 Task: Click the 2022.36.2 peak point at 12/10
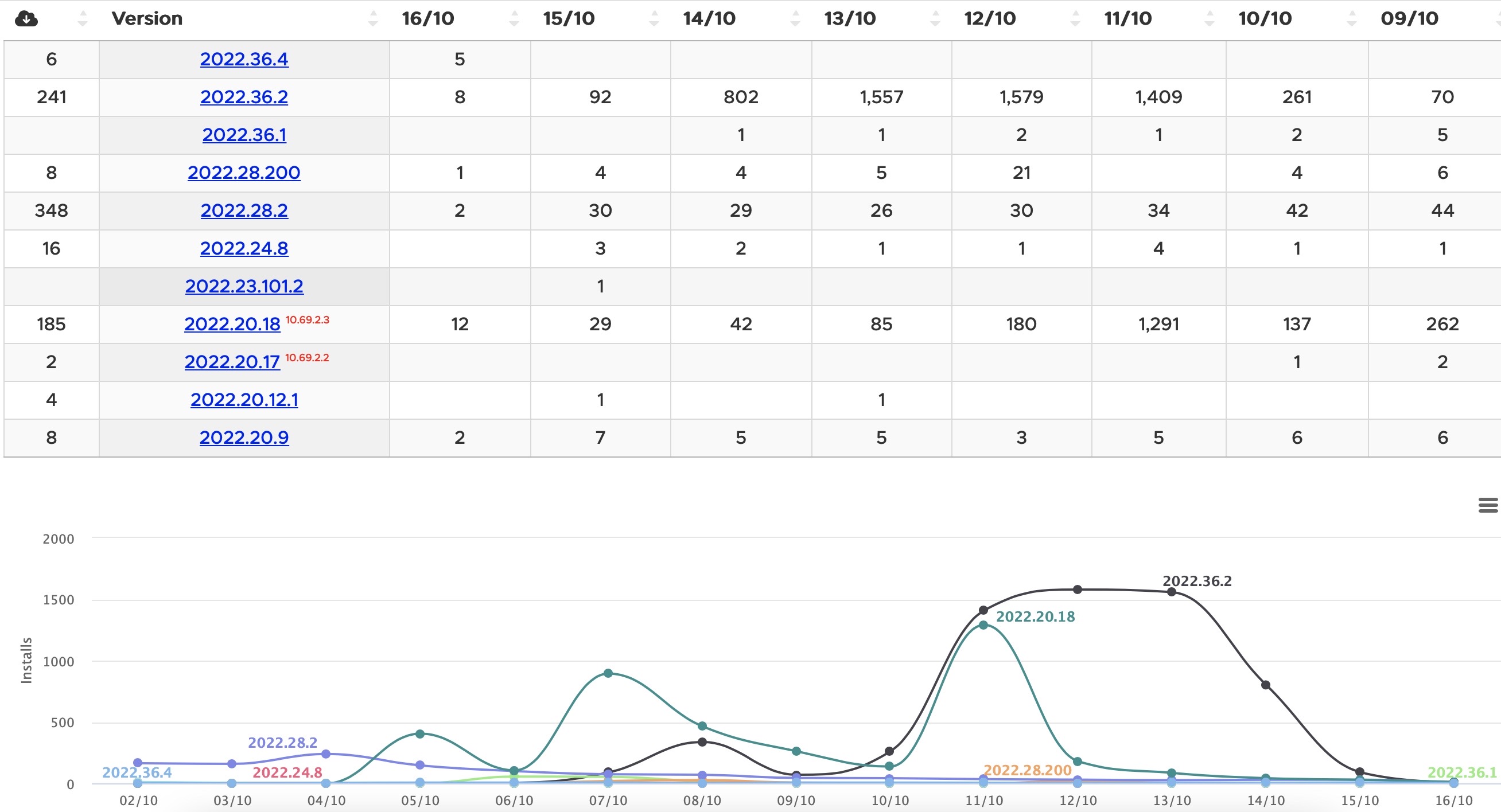(1078, 590)
